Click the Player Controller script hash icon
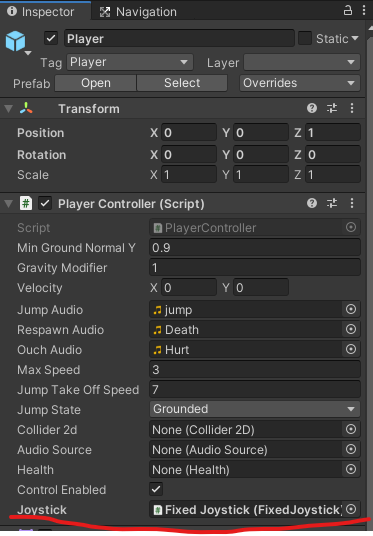373x536 pixels. tap(26, 203)
